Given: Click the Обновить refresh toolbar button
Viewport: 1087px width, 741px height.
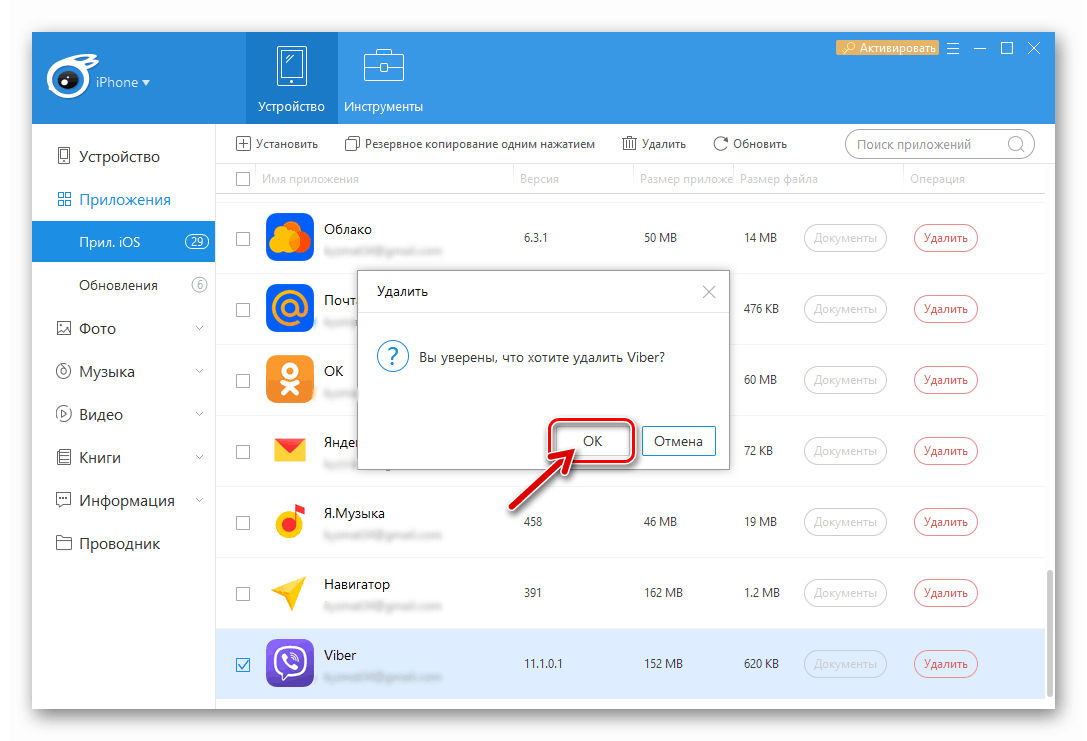Looking at the screenshot, I should click(750, 143).
